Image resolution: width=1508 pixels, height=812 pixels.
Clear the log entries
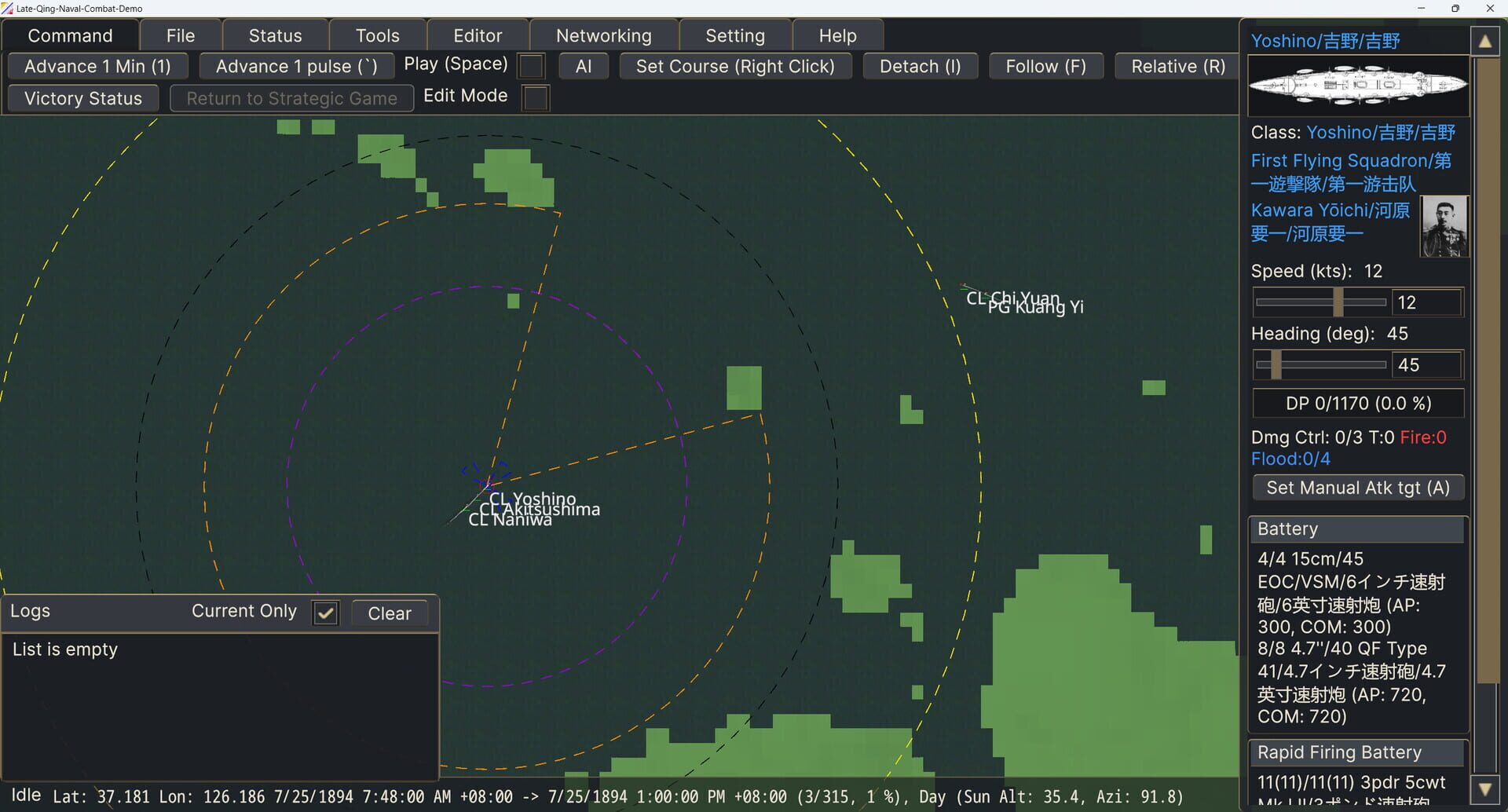point(389,613)
